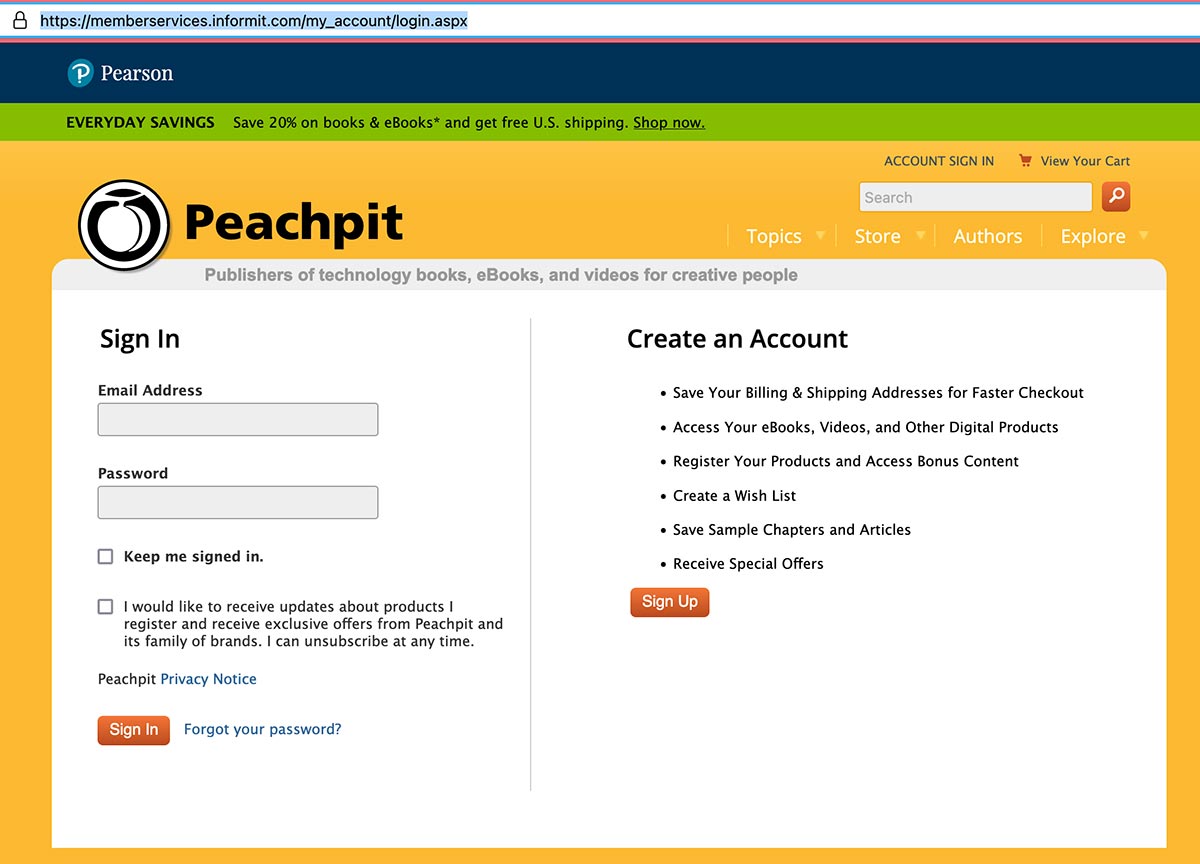
Task: Open the Store navigation menu
Action: [x=877, y=236]
